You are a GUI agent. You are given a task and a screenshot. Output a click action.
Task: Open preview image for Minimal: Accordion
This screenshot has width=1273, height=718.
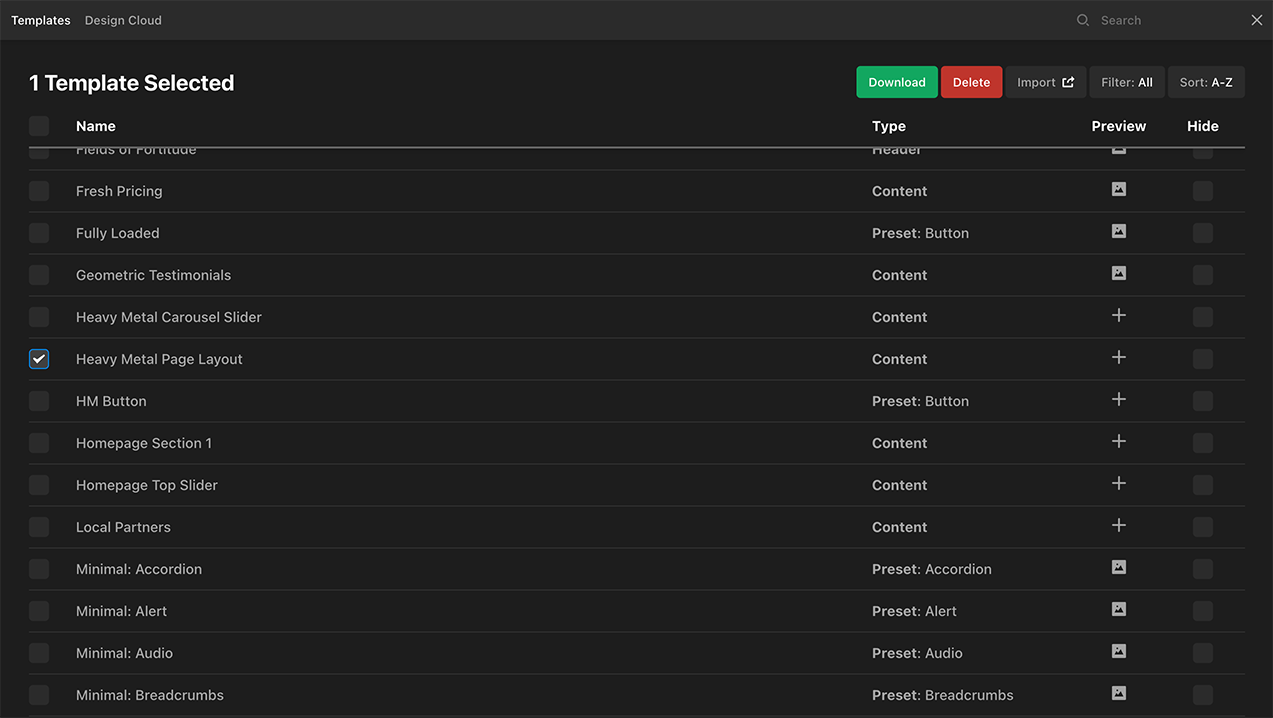click(x=1118, y=568)
